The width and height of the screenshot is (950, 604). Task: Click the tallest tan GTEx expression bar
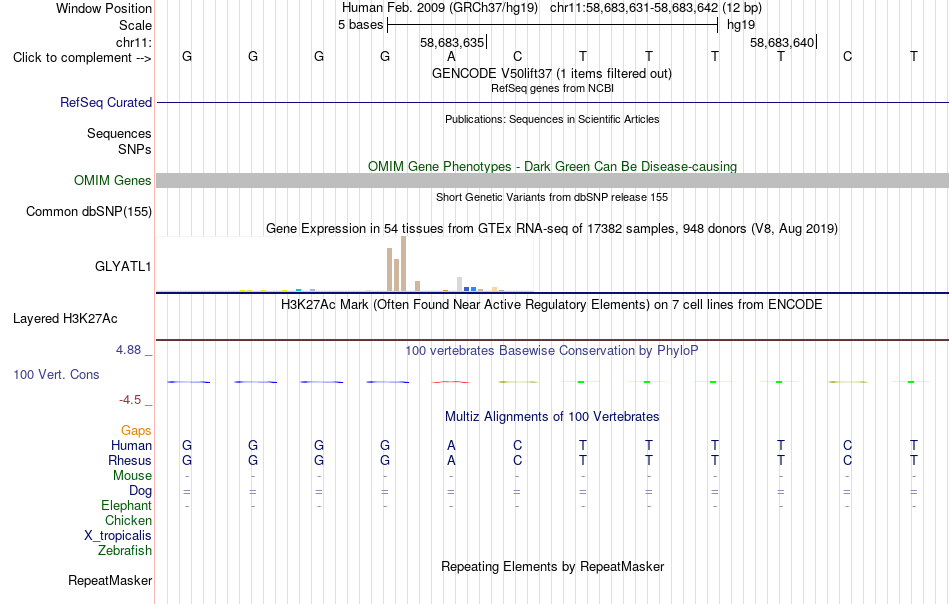(x=404, y=264)
